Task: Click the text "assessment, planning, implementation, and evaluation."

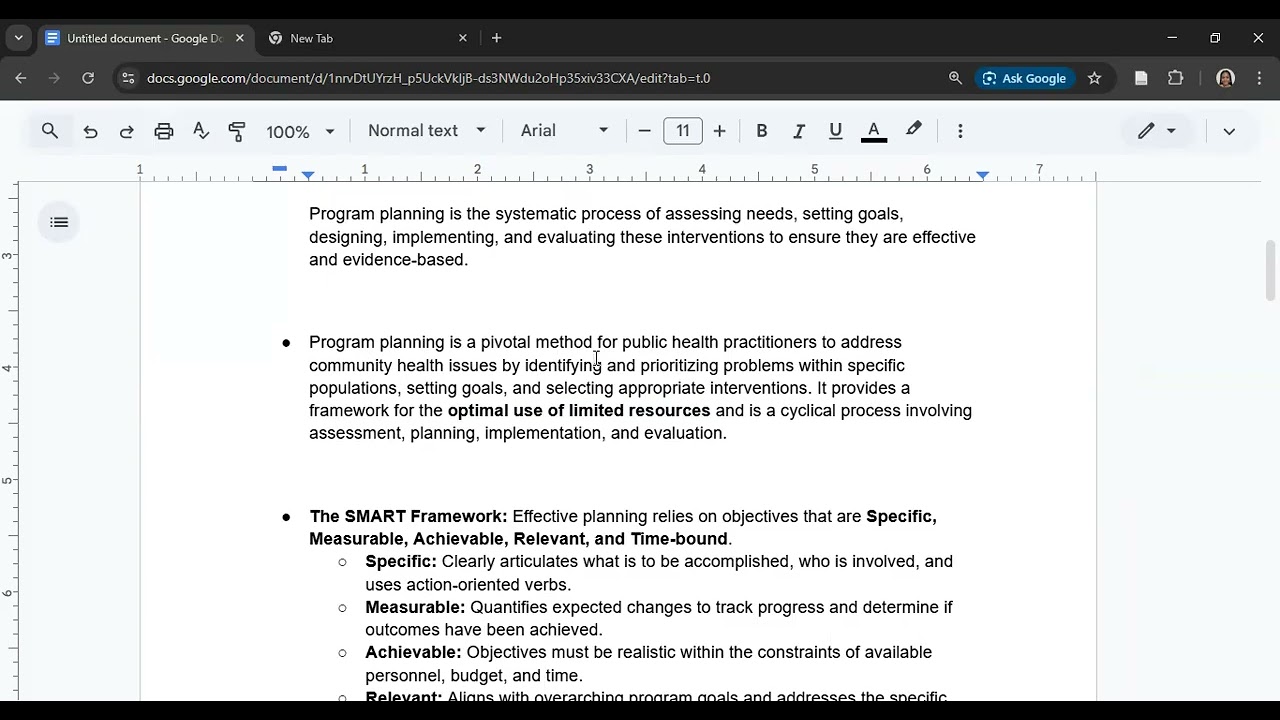Action: [x=518, y=434]
